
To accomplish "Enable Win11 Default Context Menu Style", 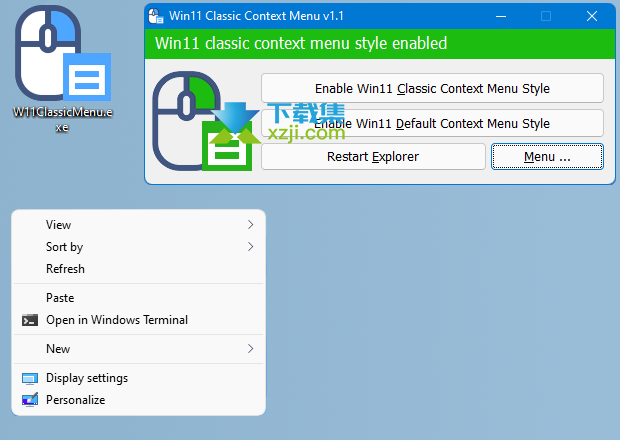I will [x=432, y=123].
